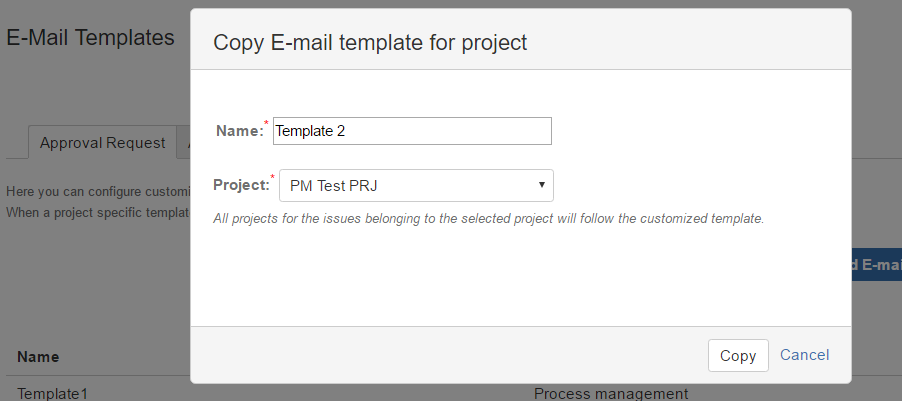Select the Template1 row entry
Image resolution: width=902 pixels, height=401 pixels.
click(x=52, y=393)
